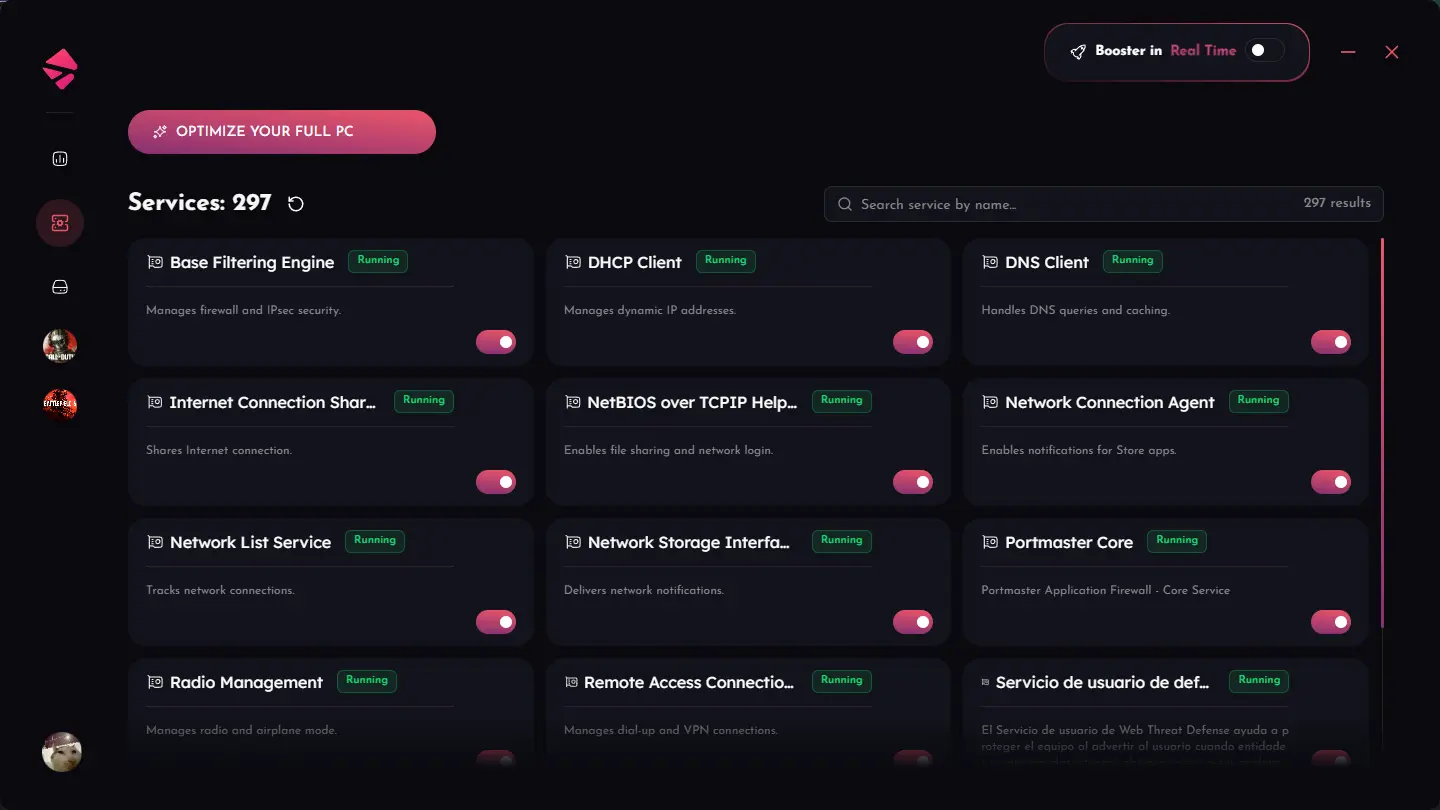Click the rocket icon in Booster badge

tap(1077, 51)
